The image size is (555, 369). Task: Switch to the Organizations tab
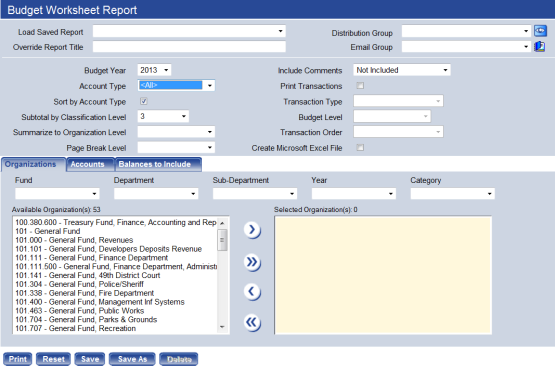[34, 165]
